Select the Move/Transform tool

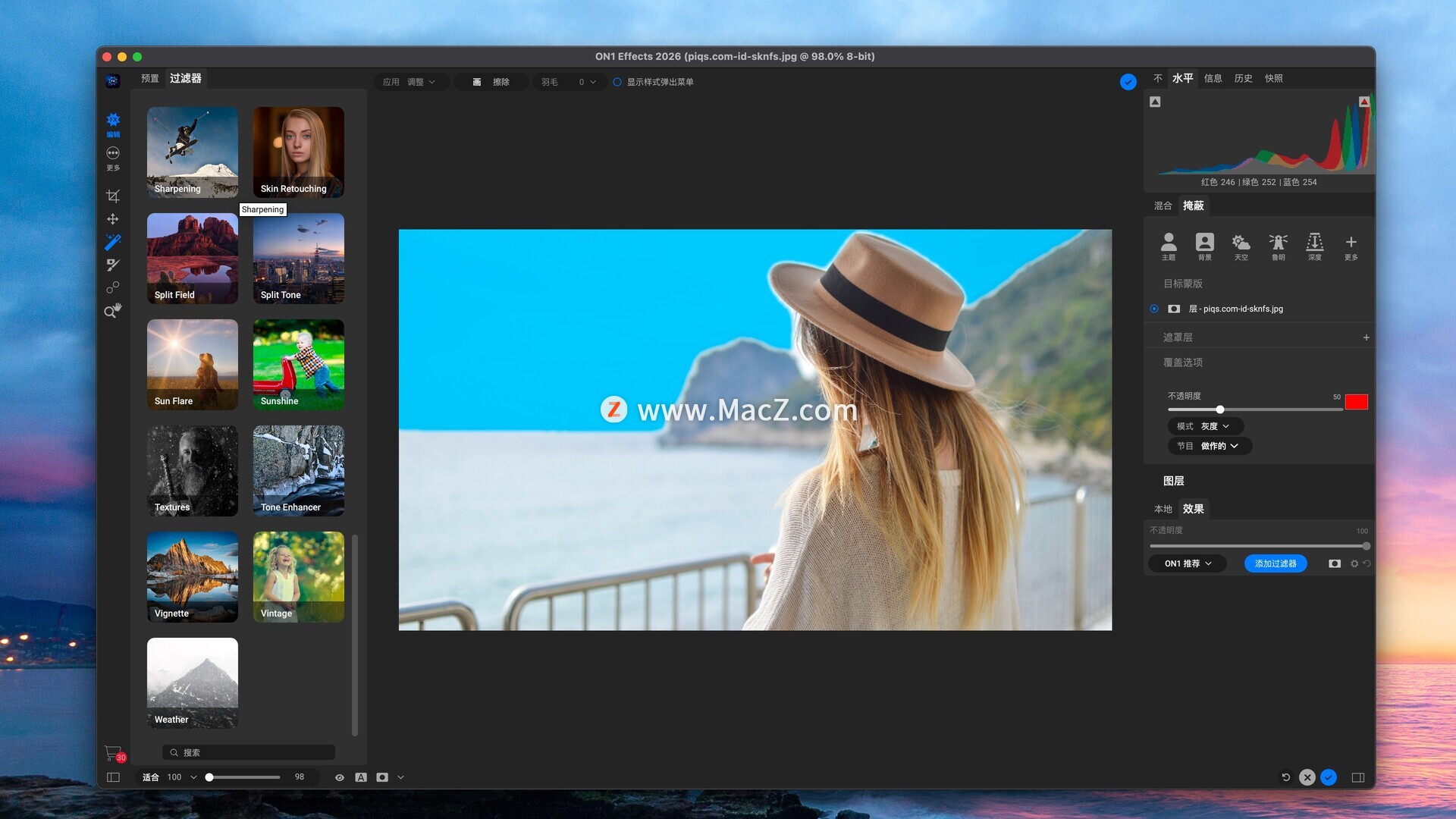point(113,219)
